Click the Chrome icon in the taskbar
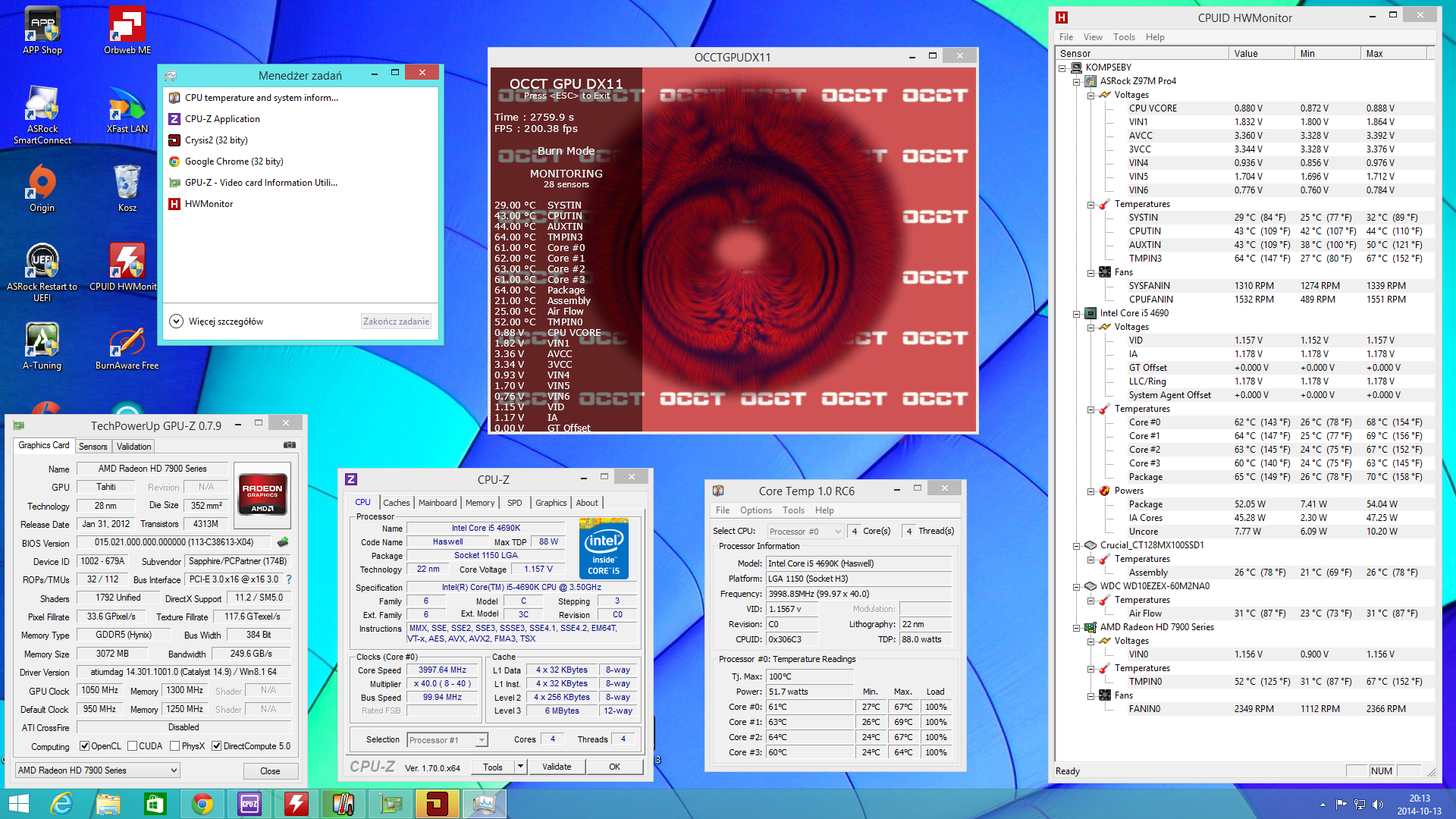Screen dimensions: 1456x819 pyautogui.click(x=202, y=803)
